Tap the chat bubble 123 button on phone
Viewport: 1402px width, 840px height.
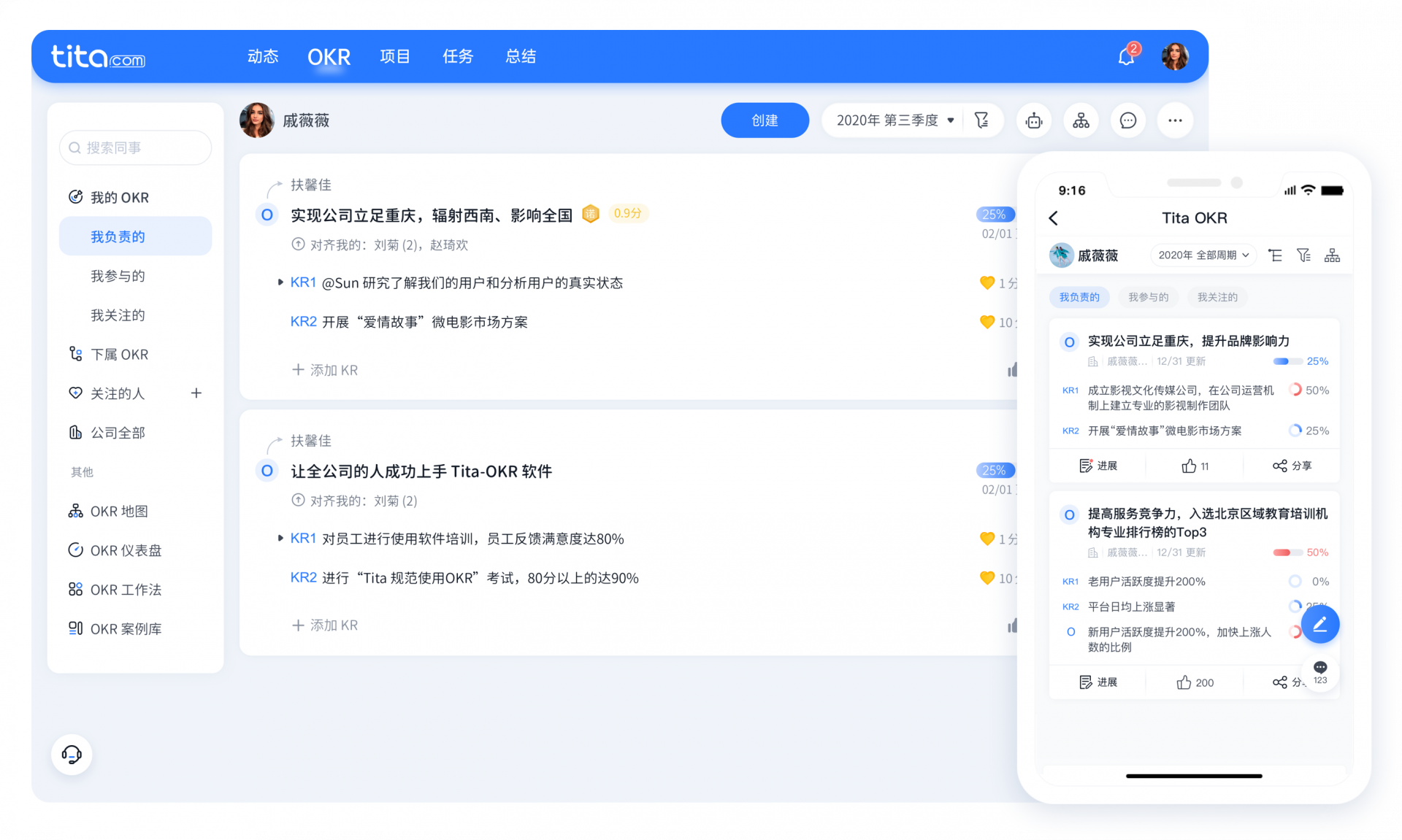click(x=1320, y=672)
